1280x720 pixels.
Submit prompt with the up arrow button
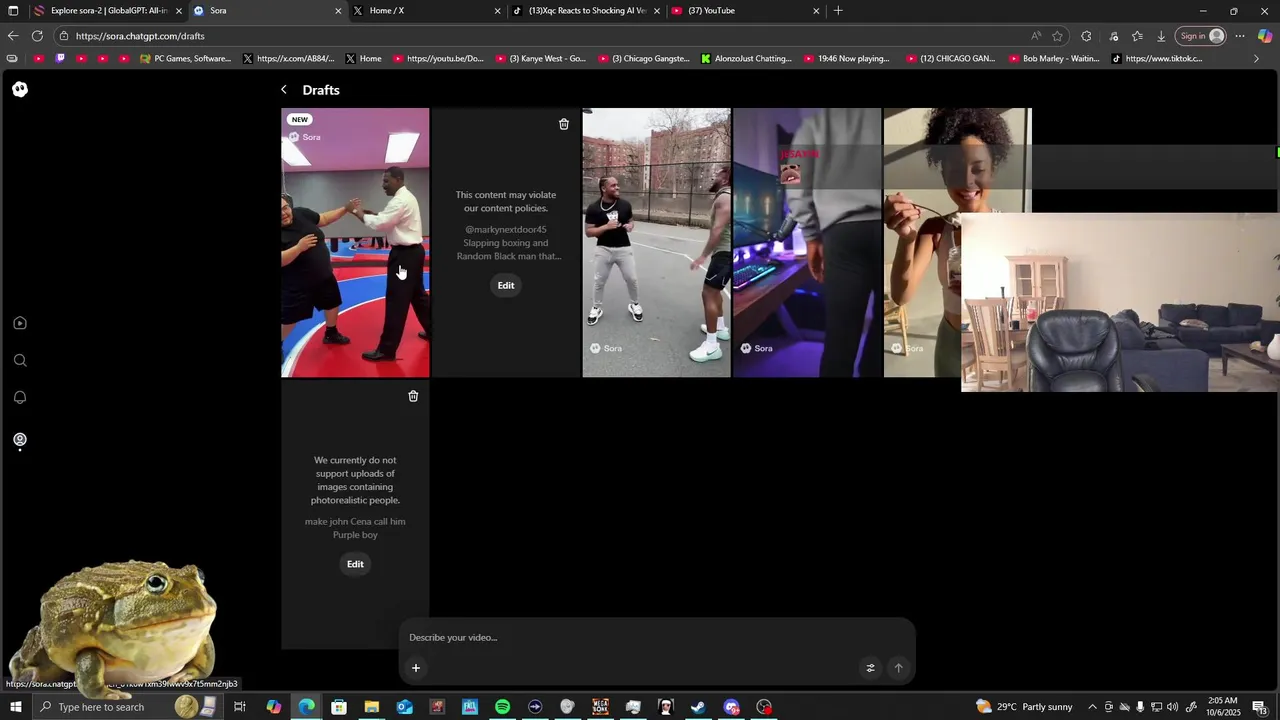click(x=898, y=668)
